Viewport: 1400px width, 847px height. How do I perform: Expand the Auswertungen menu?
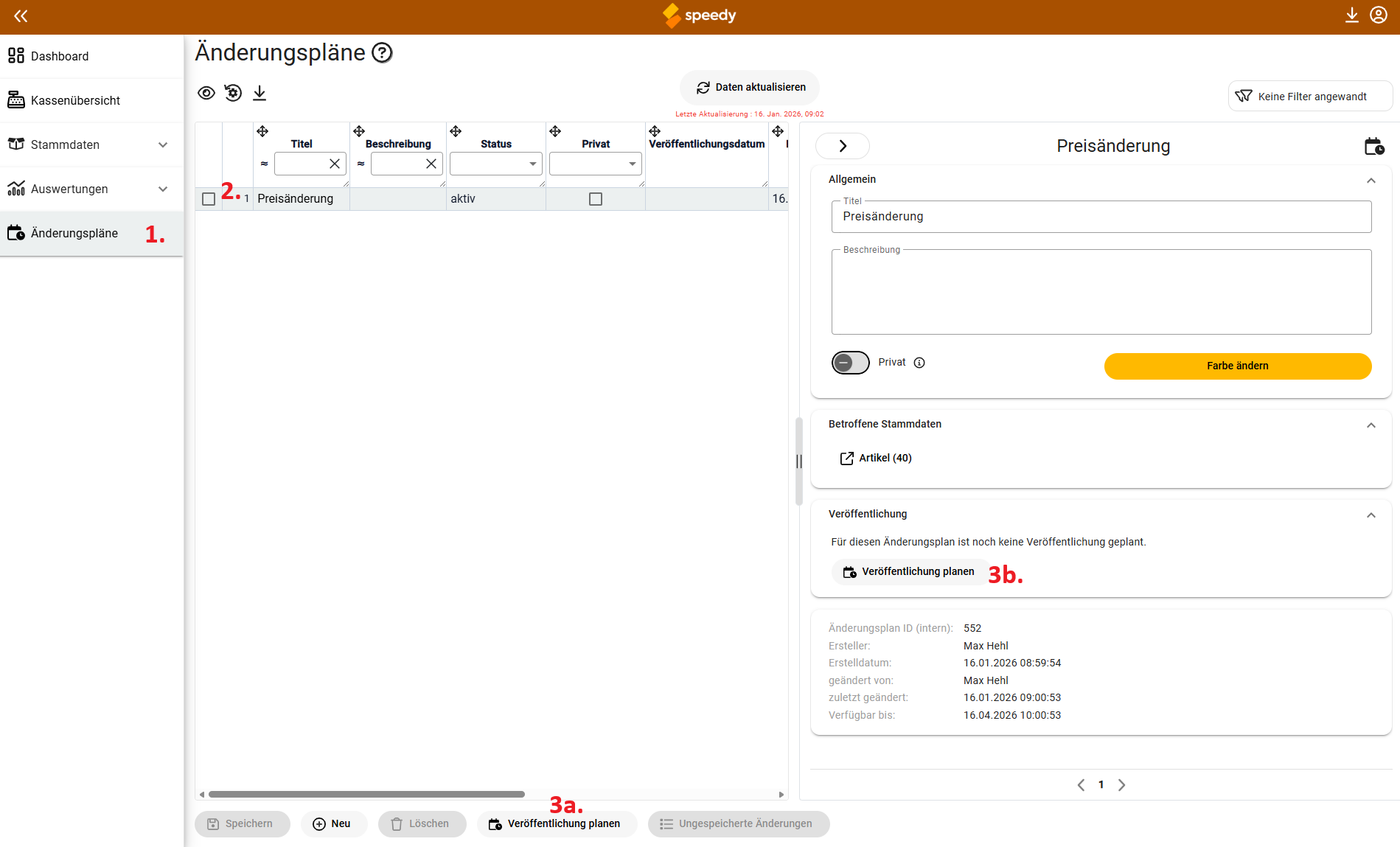(91, 189)
